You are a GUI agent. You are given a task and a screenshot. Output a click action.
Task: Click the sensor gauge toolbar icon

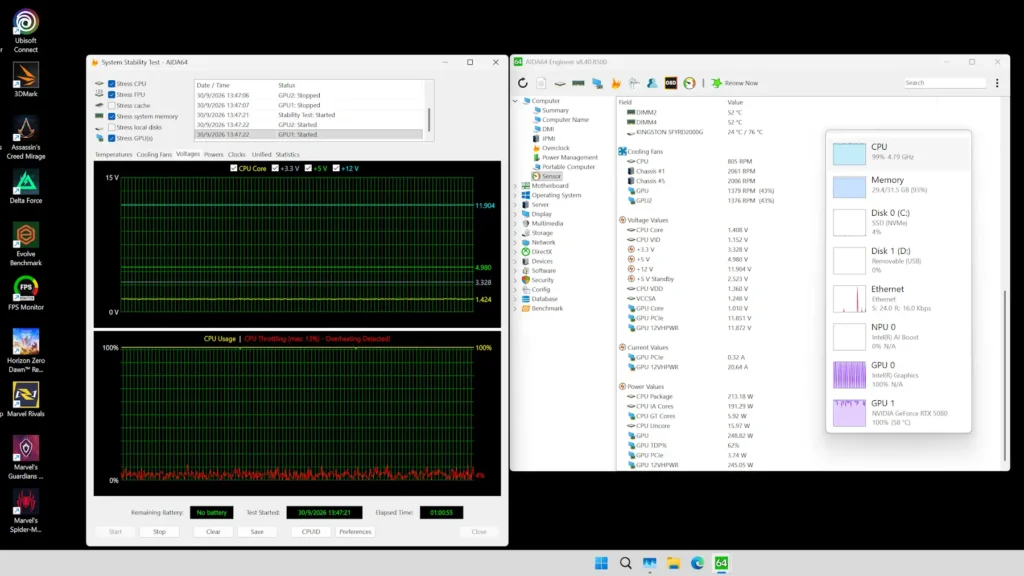click(x=690, y=83)
